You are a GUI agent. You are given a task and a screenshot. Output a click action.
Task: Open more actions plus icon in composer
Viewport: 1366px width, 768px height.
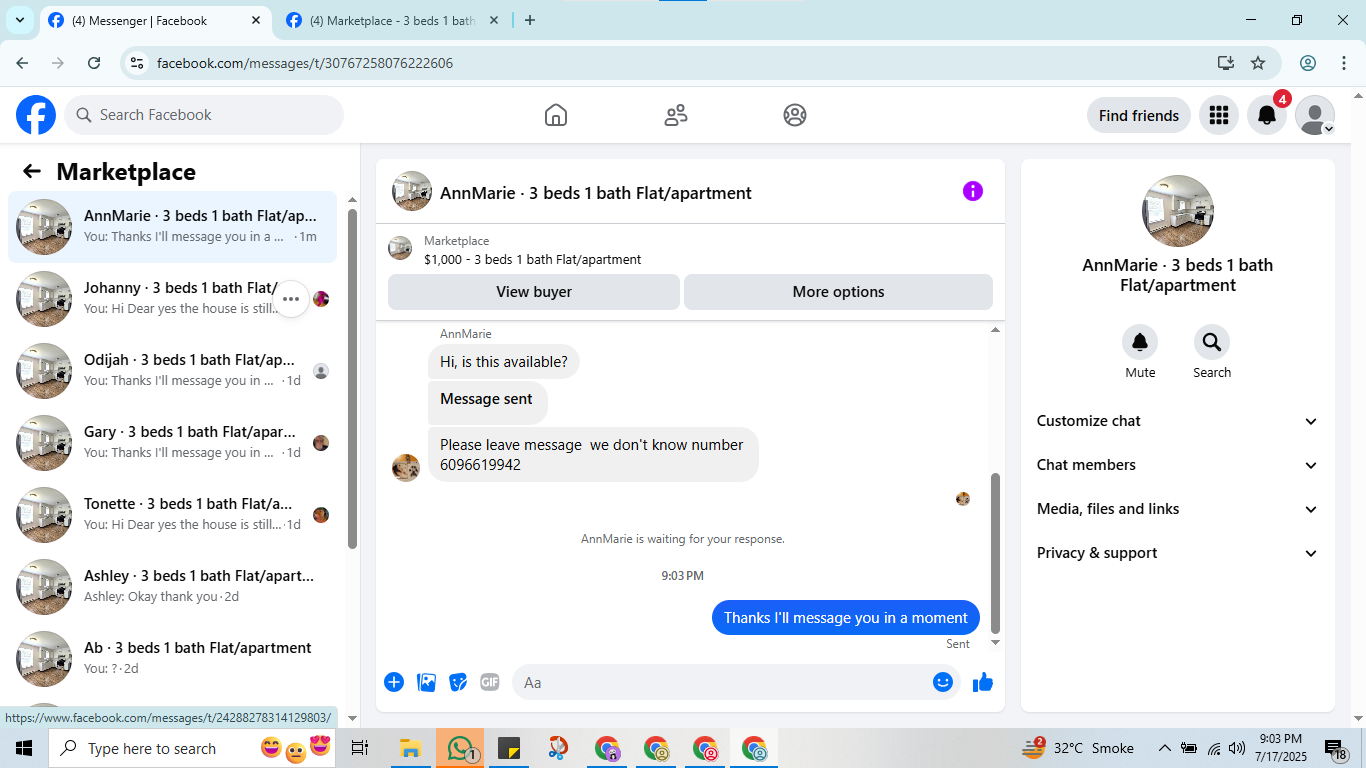pyautogui.click(x=394, y=682)
